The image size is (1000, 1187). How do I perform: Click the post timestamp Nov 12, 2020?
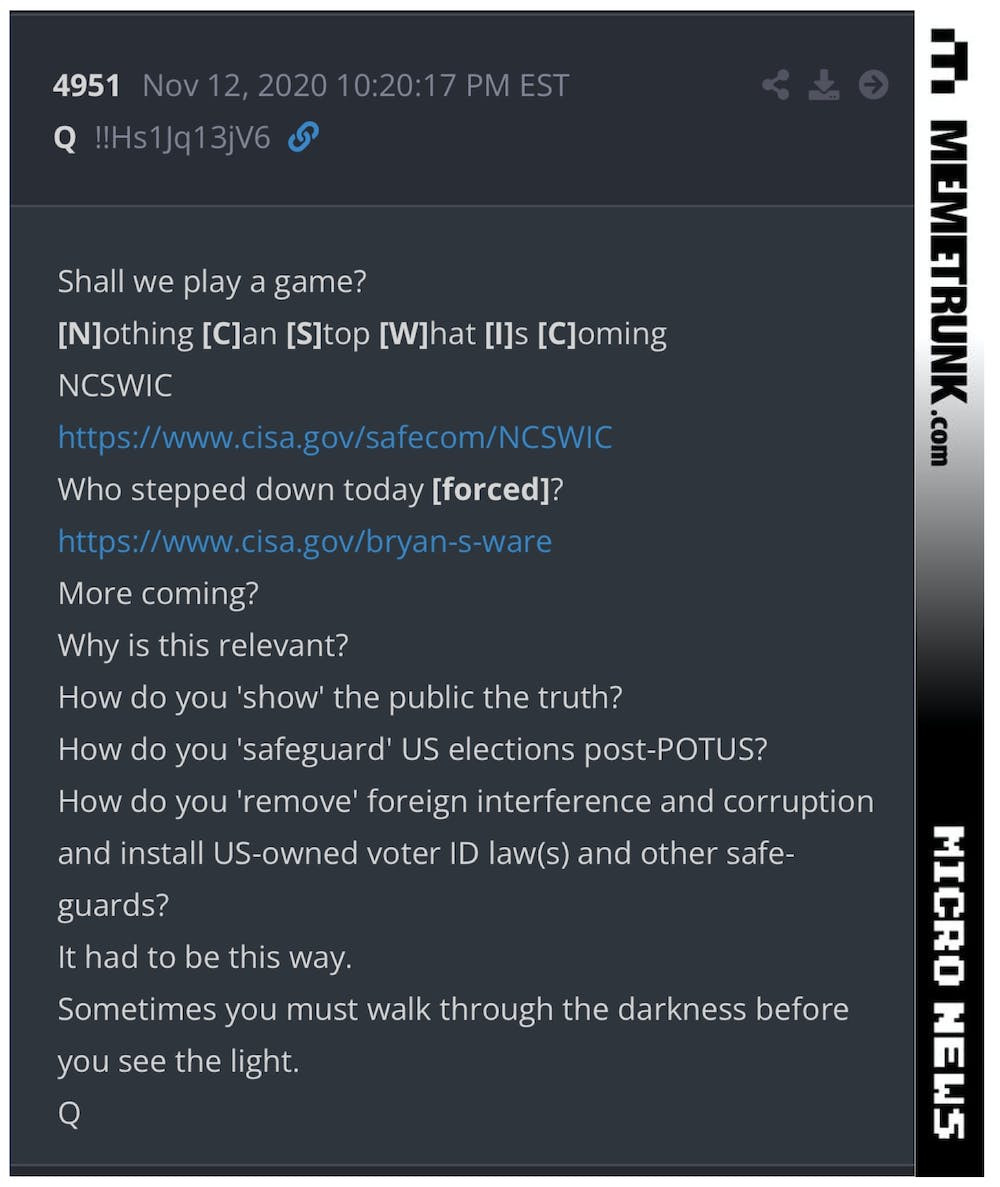click(x=356, y=86)
